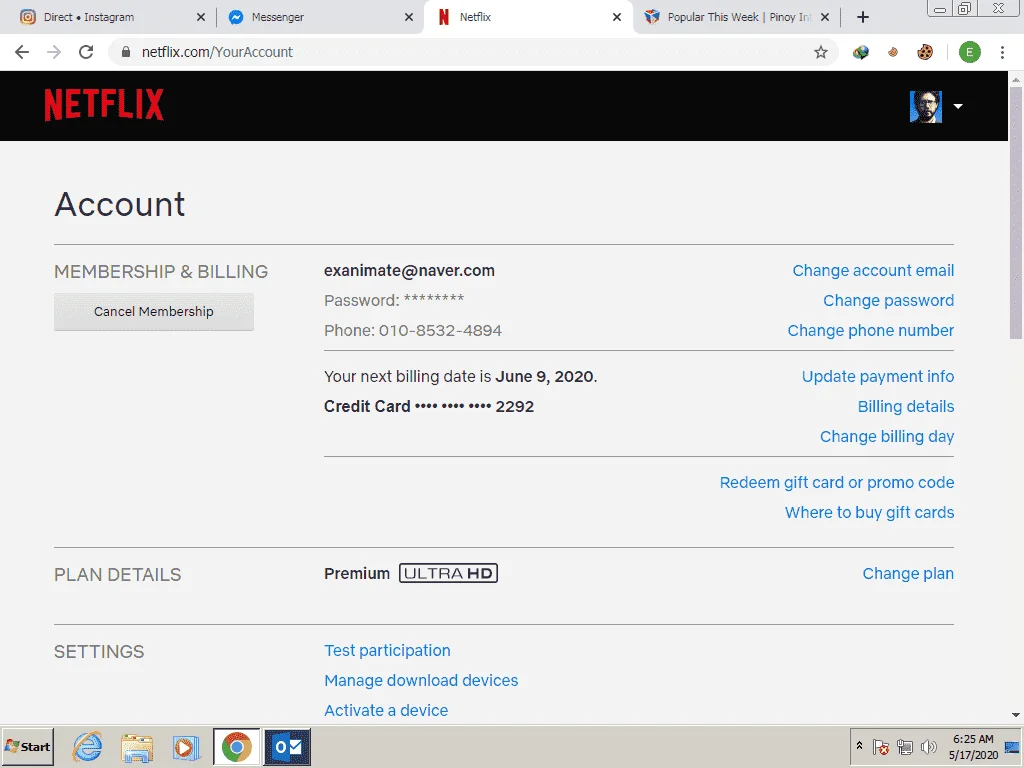Open Redeem gift card or promo code
The width and height of the screenshot is (1024, 768).
point(837,482)
